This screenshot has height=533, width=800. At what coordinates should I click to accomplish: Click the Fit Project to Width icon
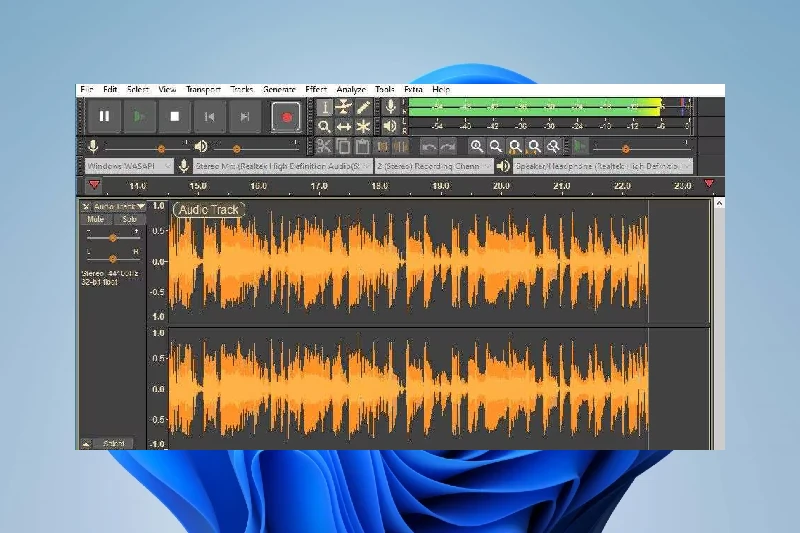tap(534, 147)
